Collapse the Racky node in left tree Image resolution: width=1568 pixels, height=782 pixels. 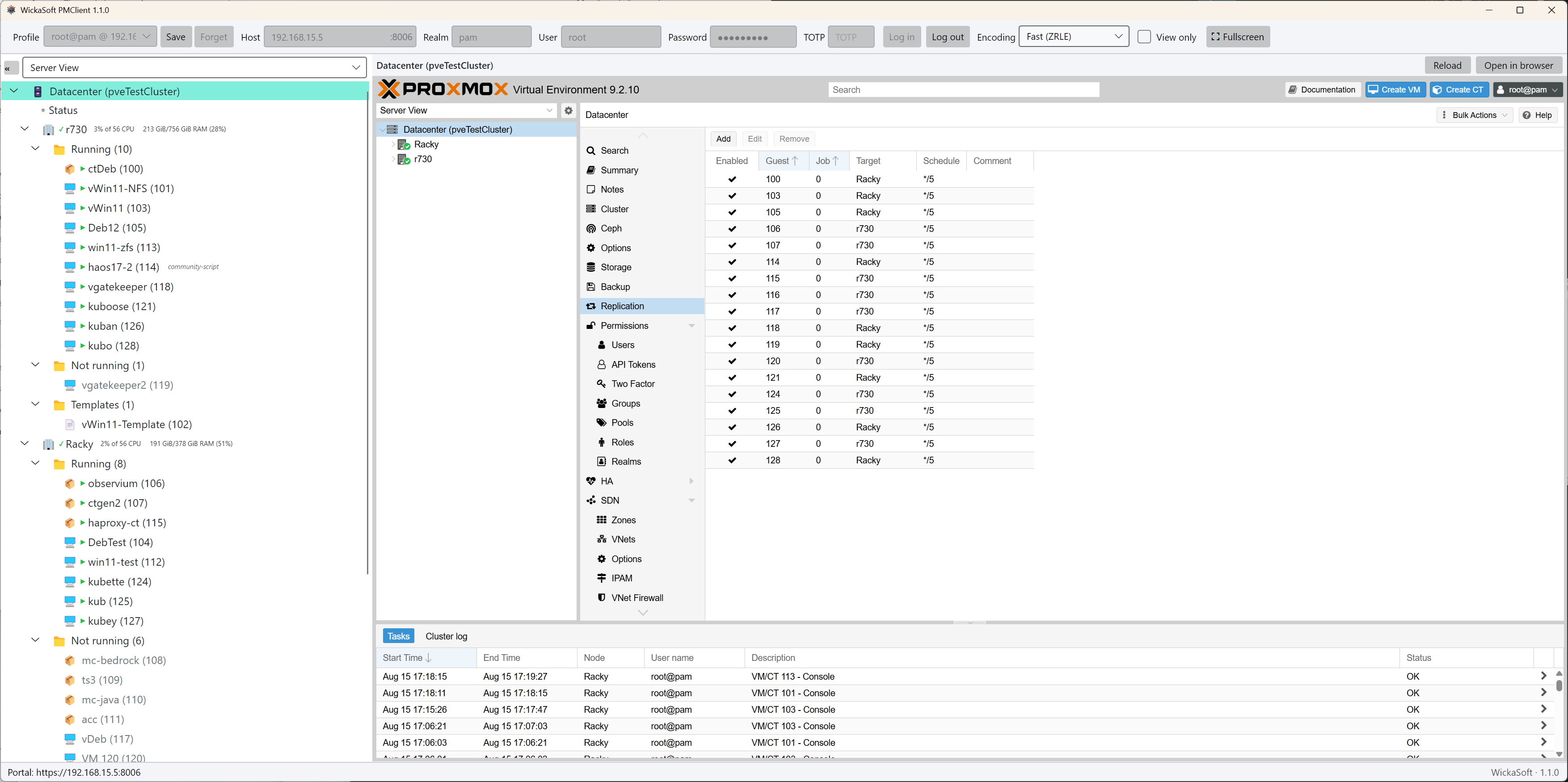24,444
